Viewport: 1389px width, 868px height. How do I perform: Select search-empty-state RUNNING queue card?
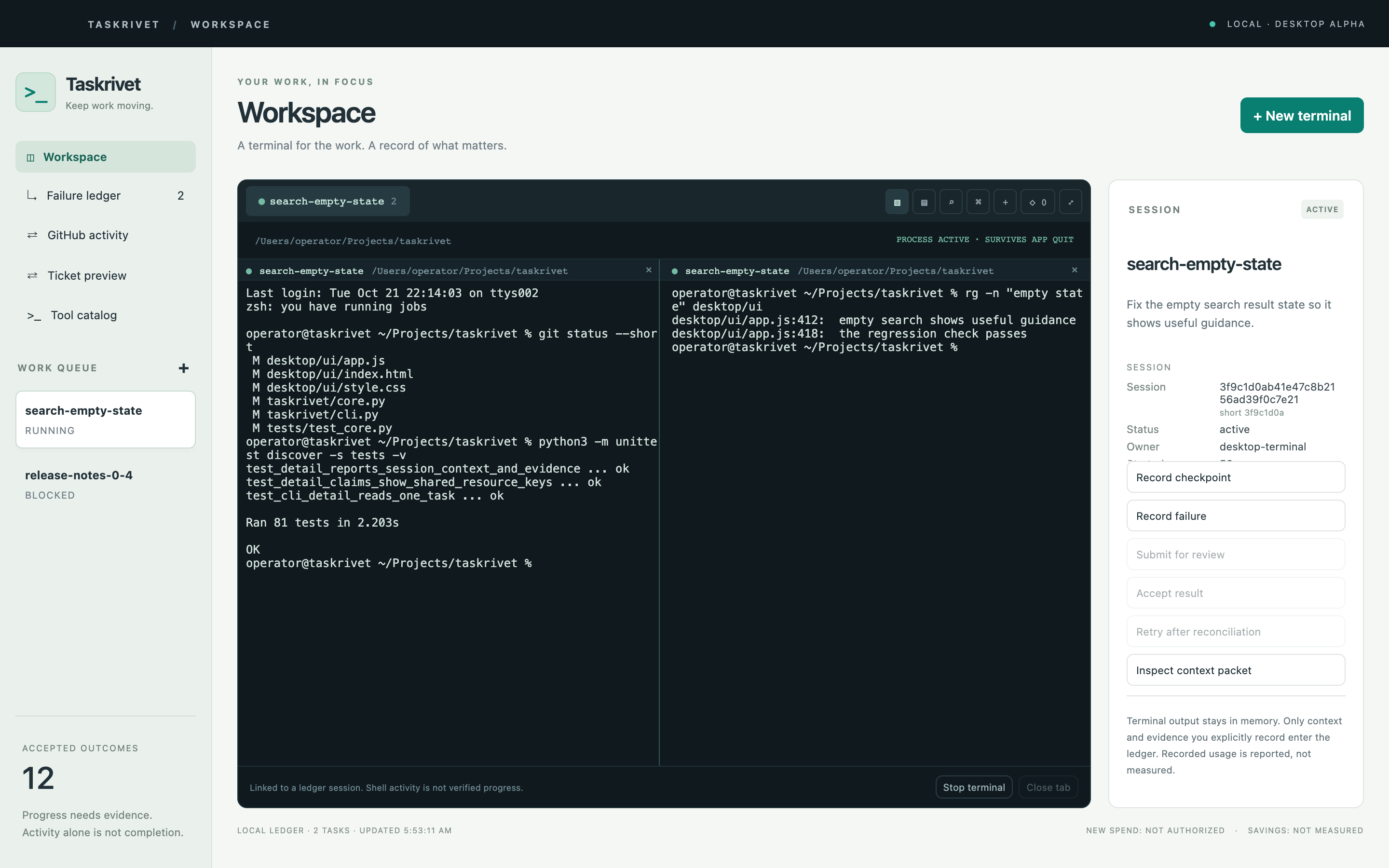point(106,420)
